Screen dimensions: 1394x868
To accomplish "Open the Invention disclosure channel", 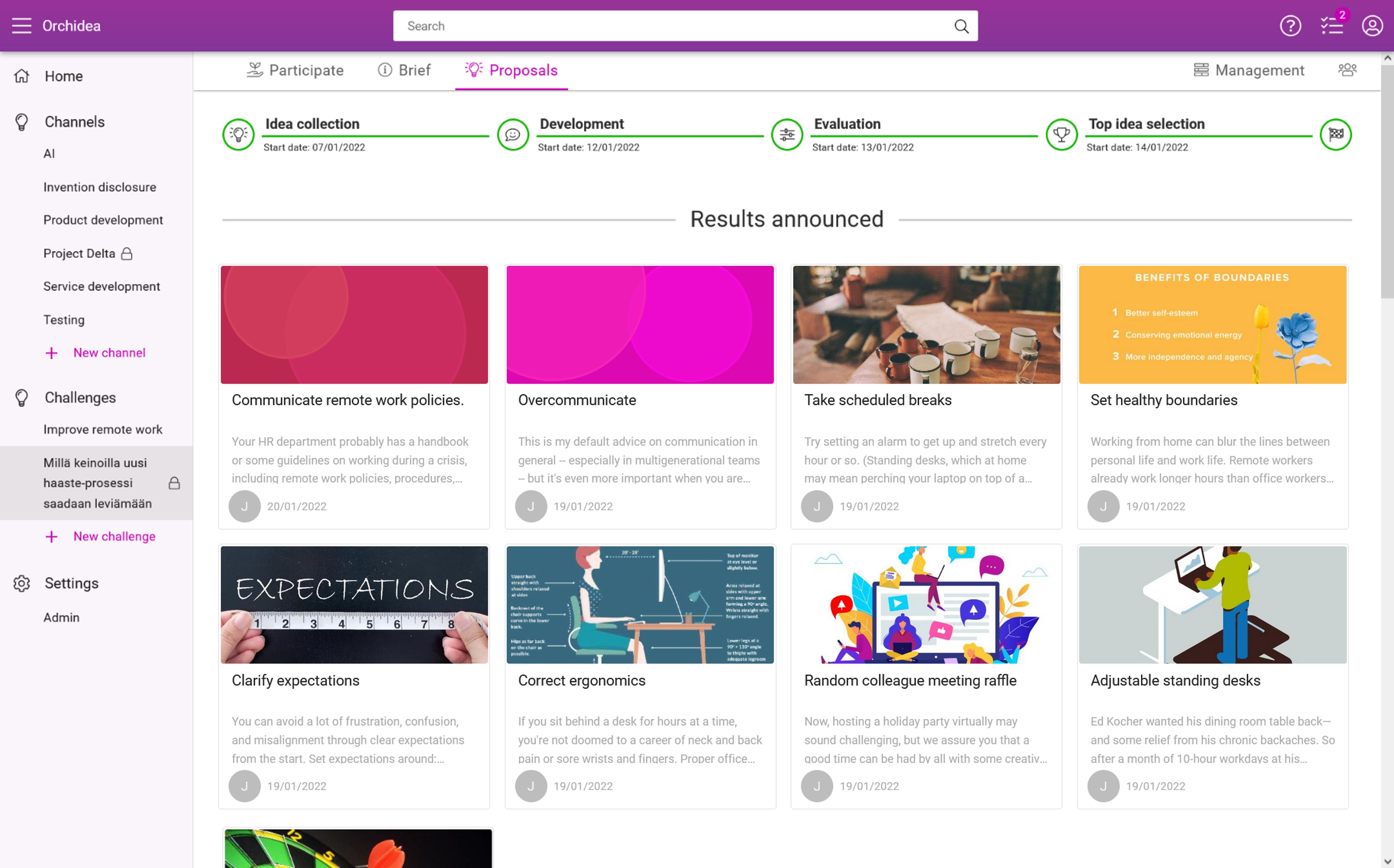I will (100, 187).
